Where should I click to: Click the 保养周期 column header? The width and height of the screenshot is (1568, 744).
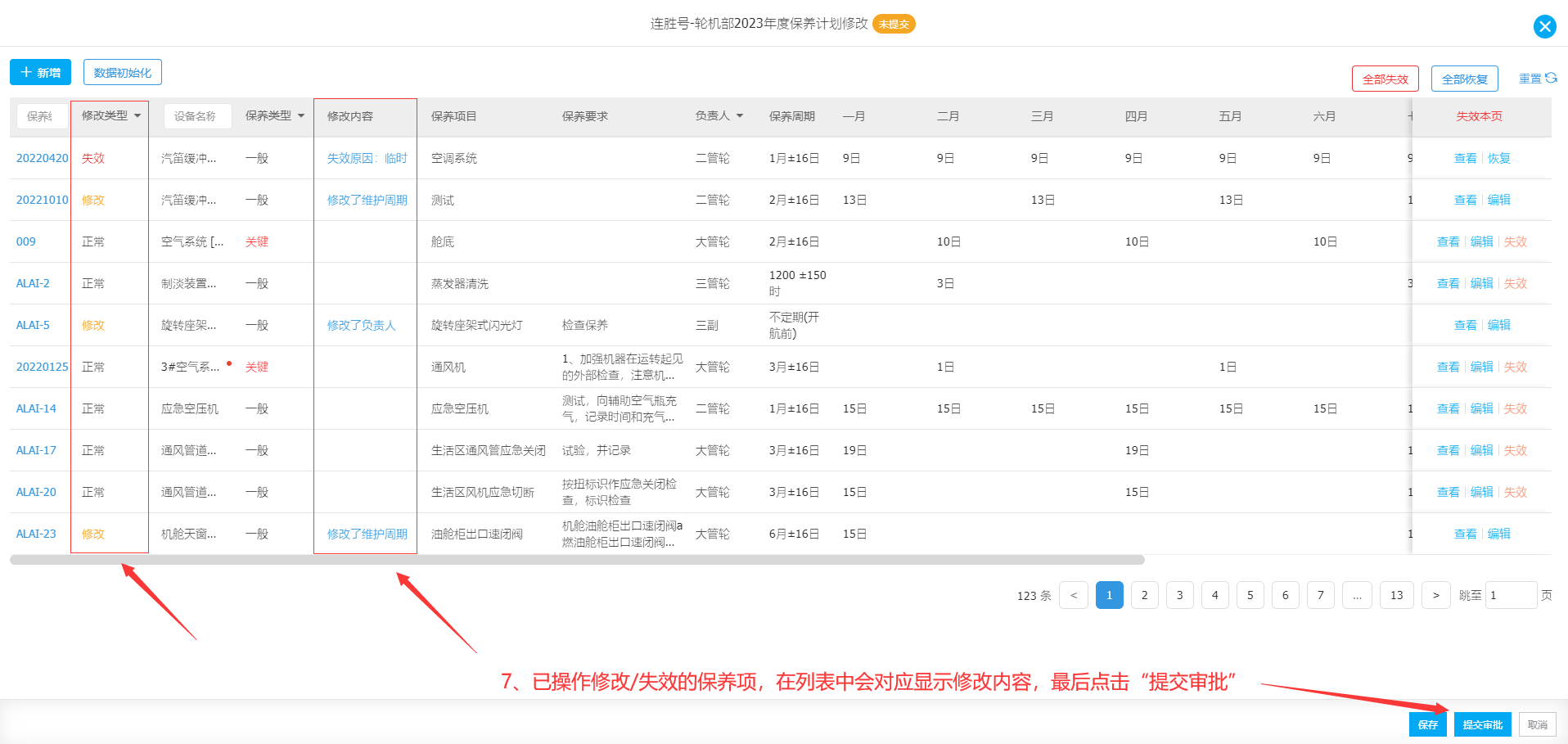click(x=791, y=116)
